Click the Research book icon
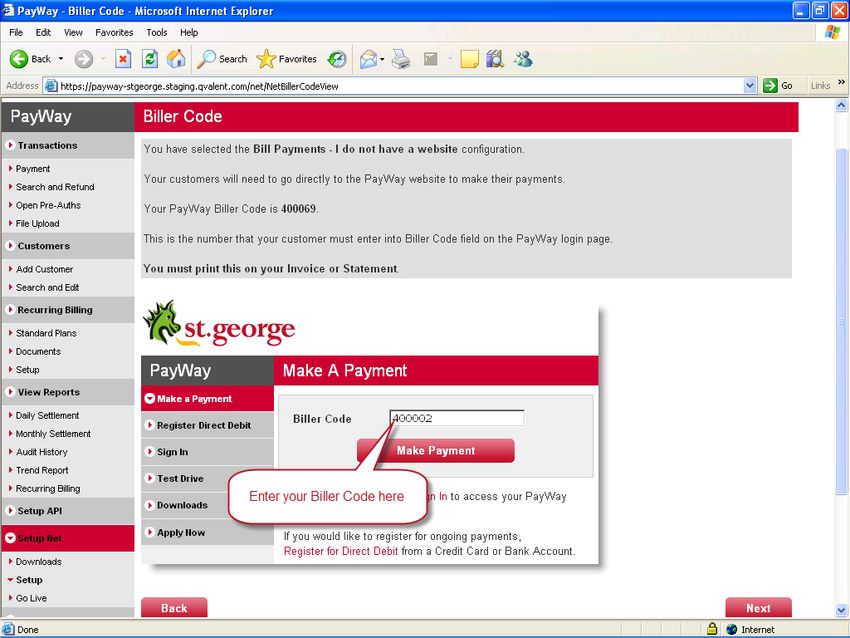This screenshot has width=850, height=638. point(494,59)
